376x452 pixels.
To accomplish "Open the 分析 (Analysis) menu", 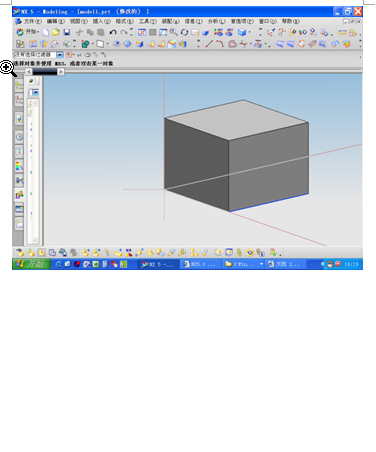I will (x=216, y=21).
